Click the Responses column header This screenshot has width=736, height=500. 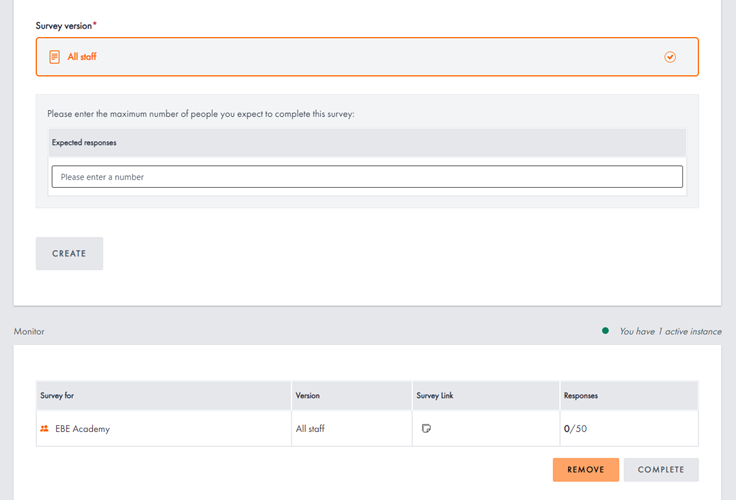pyautogui.click(x=581, y=395)
